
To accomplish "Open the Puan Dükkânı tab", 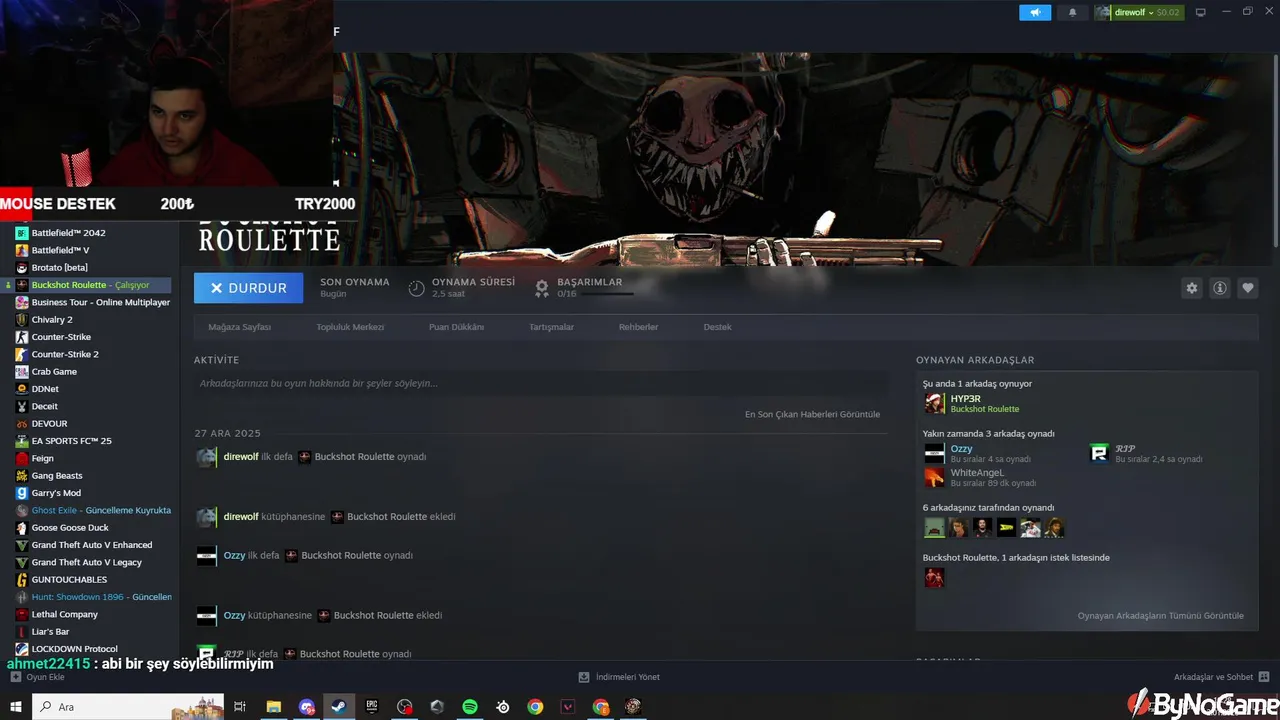I will point(456,327).
